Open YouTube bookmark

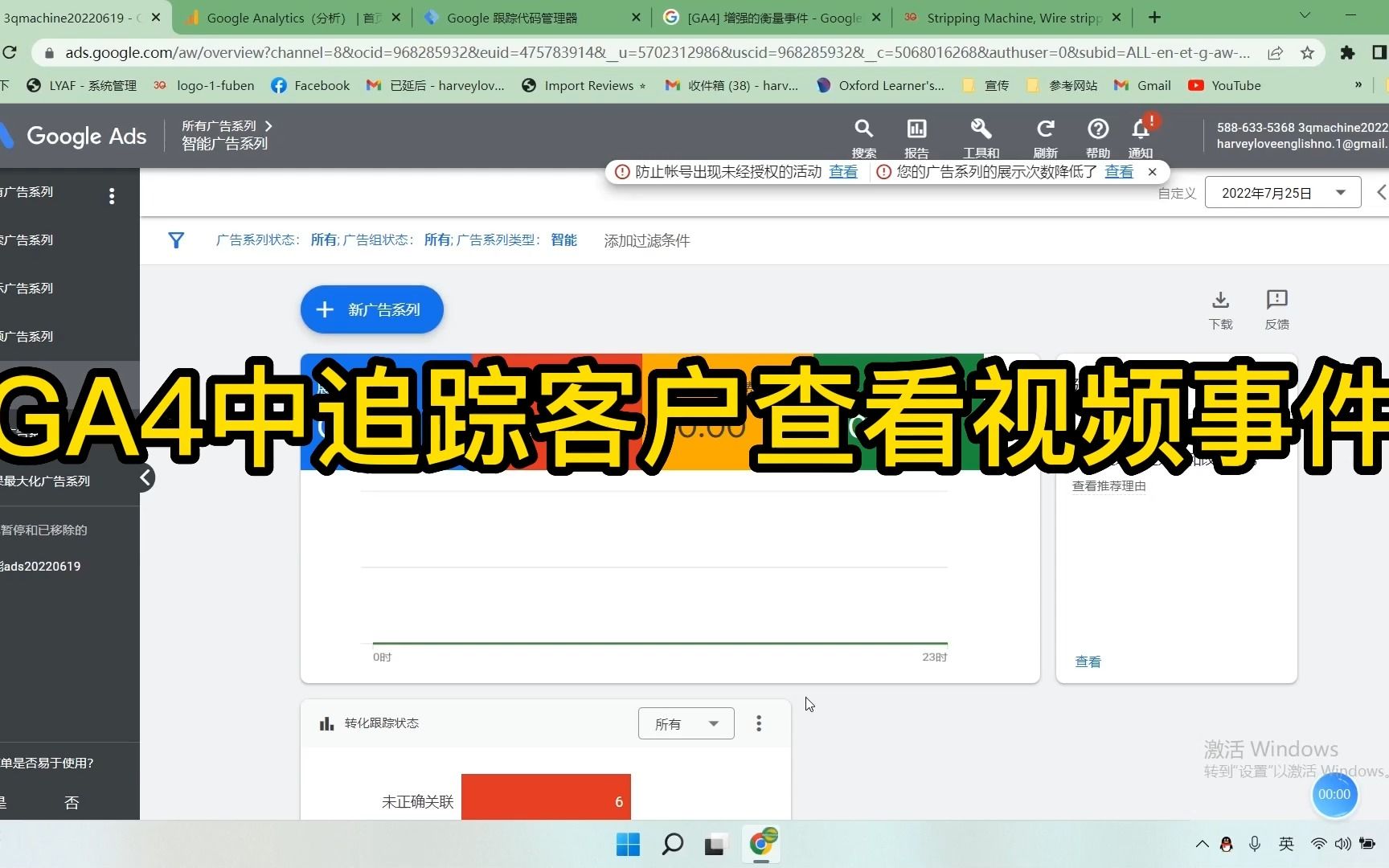coord(1224,85)
